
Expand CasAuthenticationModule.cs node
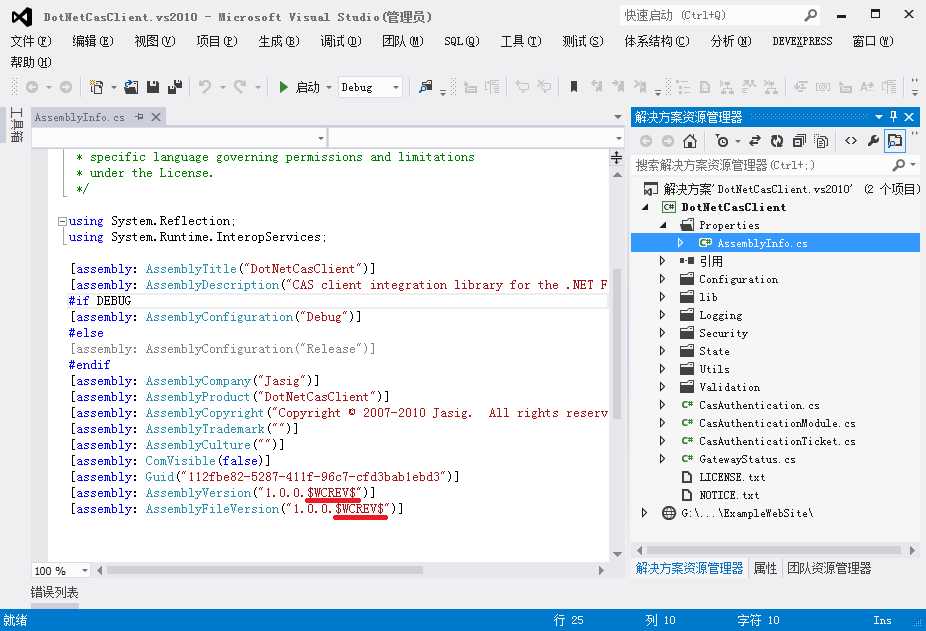click(662, 423)
